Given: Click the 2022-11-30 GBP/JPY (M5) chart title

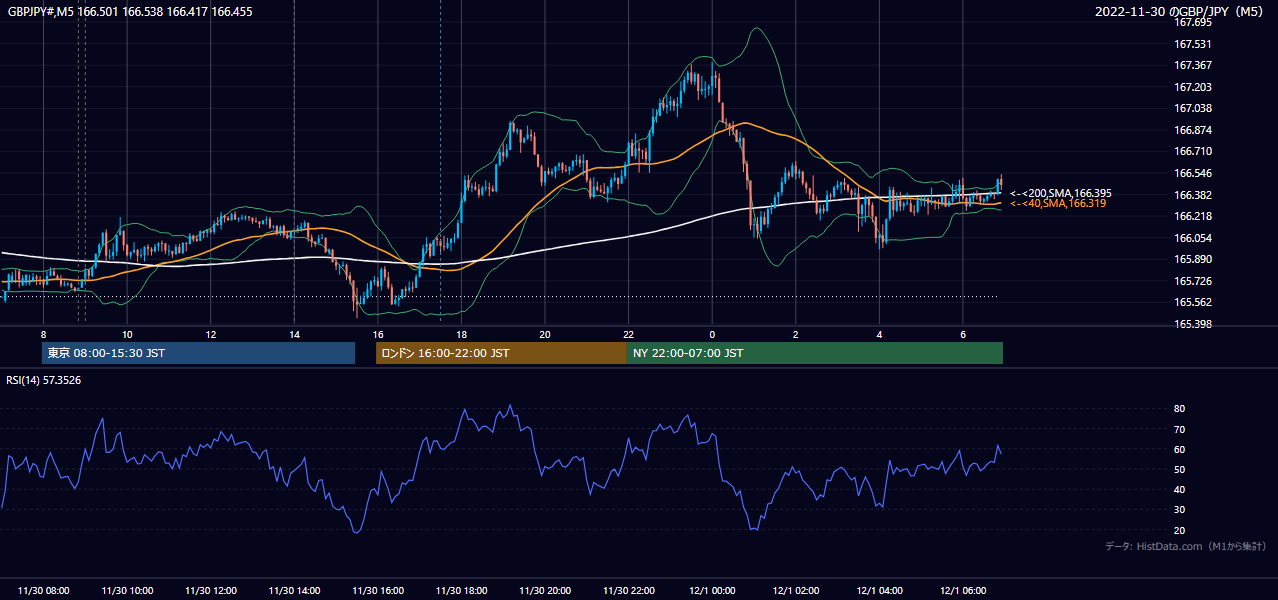Looking at the screenshot, I should click(x=1181, y=11).
